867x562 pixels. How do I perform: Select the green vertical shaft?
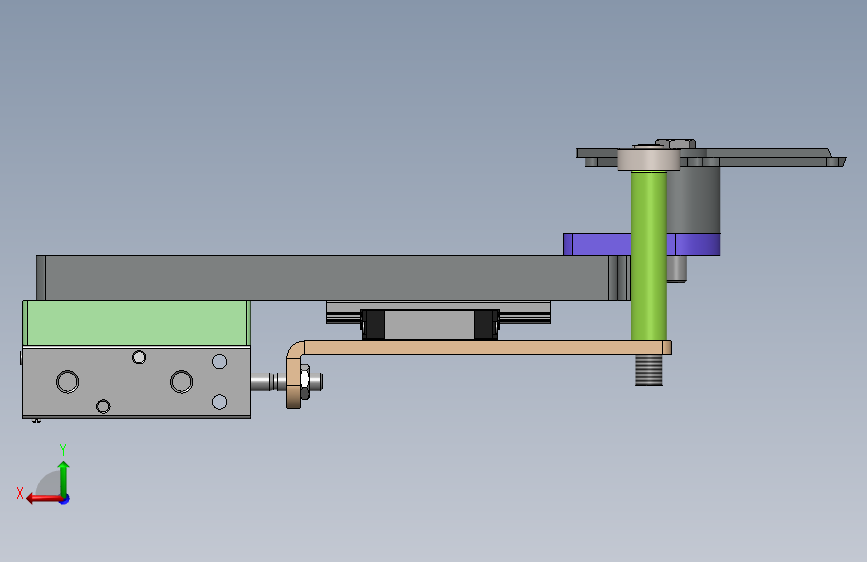[649, 255]
